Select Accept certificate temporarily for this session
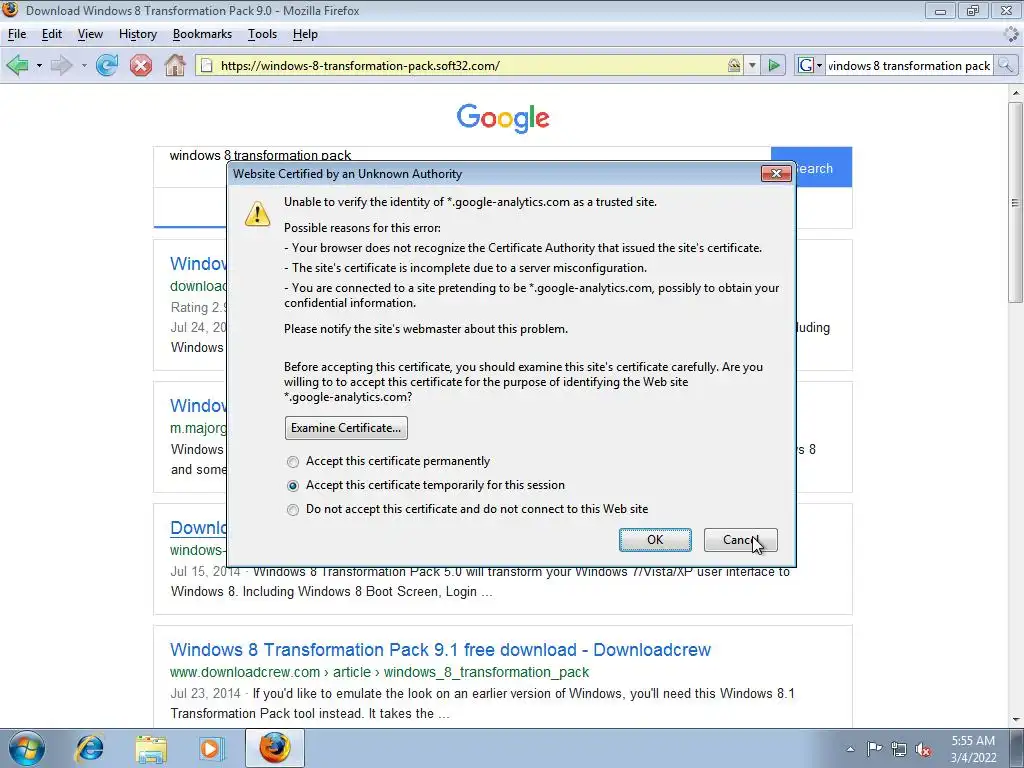The image size is (1024, 768). pos(293,486)
